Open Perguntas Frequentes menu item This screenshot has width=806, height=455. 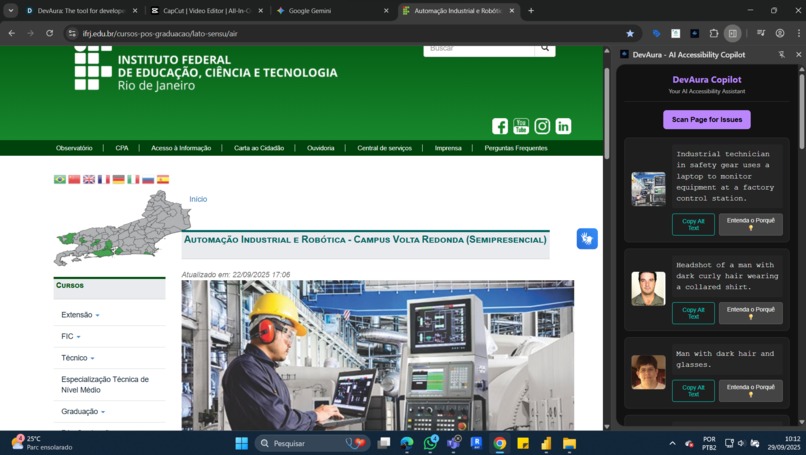coord(516,148)
